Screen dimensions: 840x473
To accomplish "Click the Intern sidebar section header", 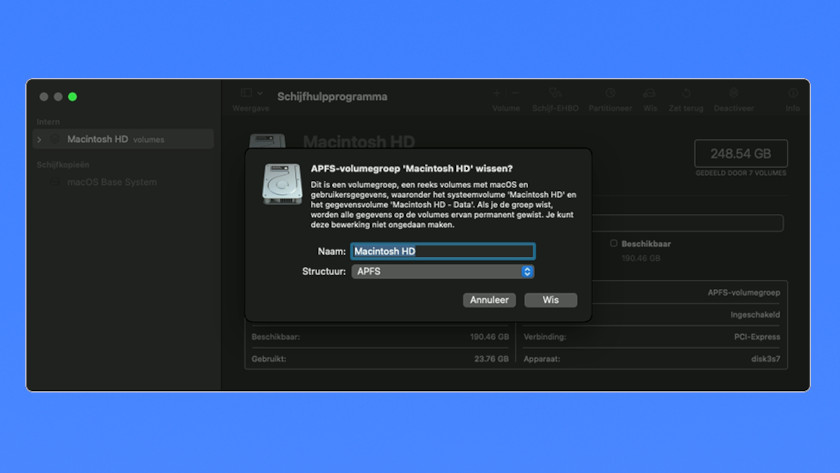I will [48, 122].
